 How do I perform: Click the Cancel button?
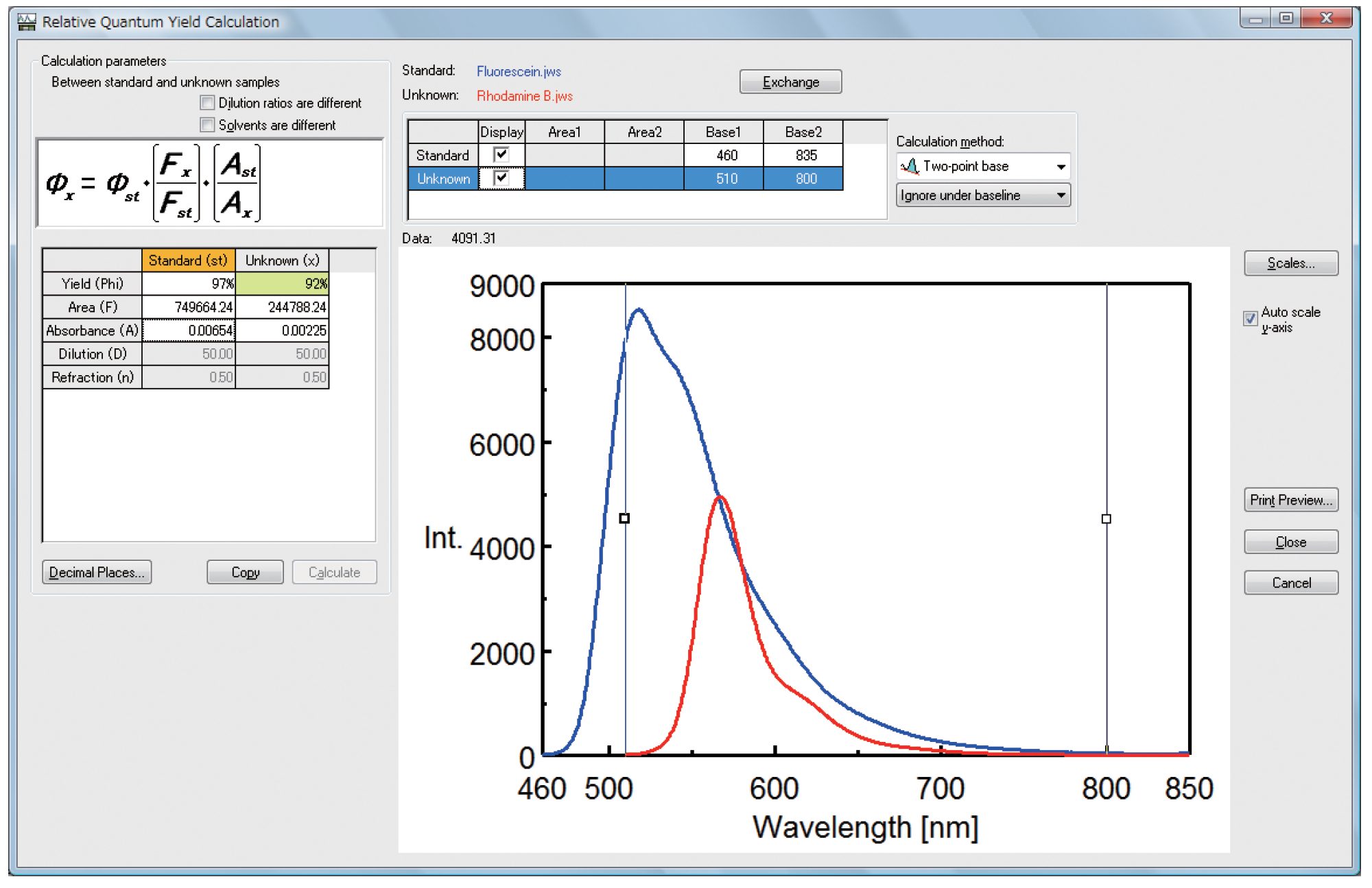point(1290,582)
